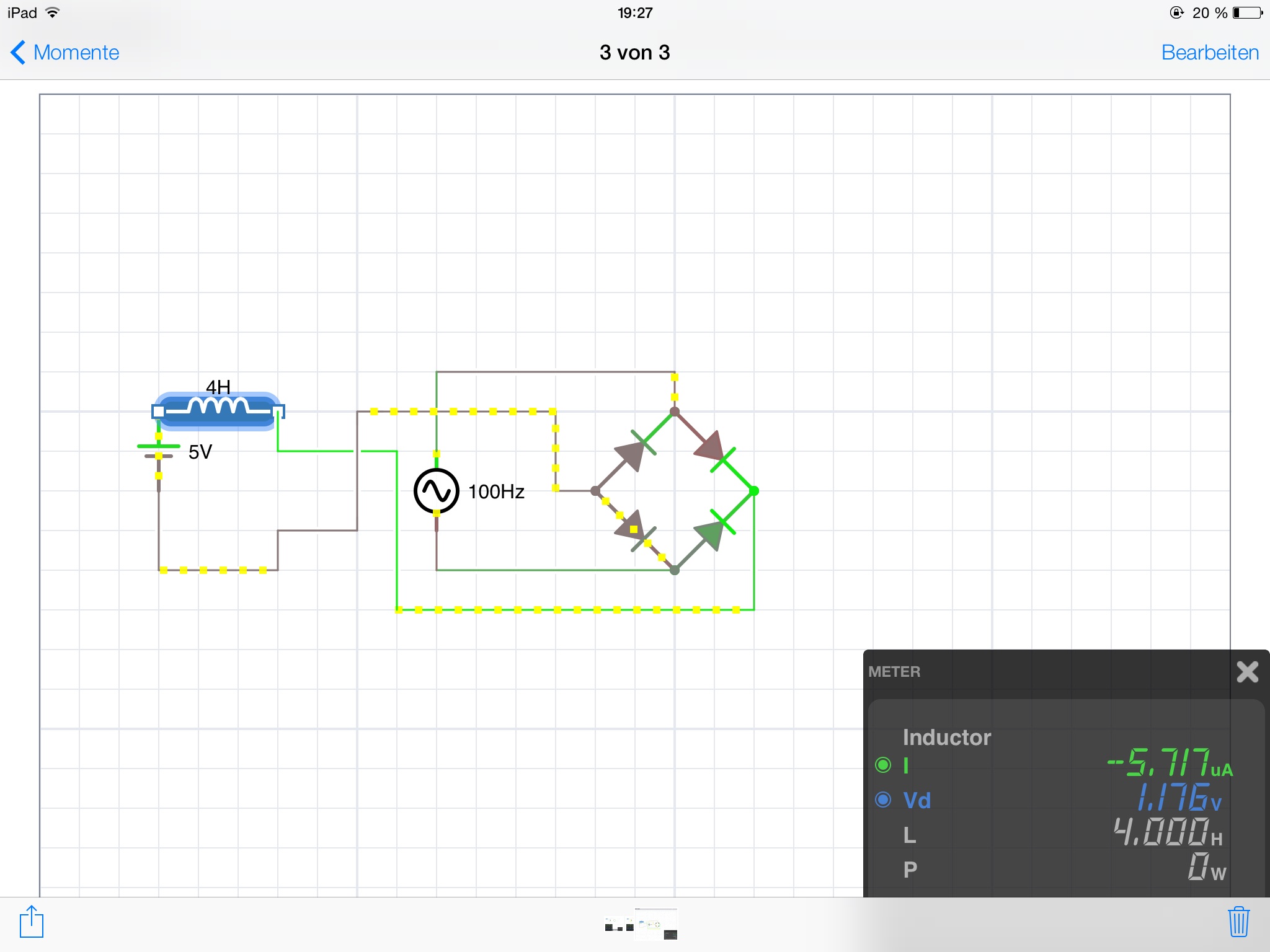This screenshot has height=952, width=1270.
Task: Tap the Inductor meter title
Action: click(947, 737)
